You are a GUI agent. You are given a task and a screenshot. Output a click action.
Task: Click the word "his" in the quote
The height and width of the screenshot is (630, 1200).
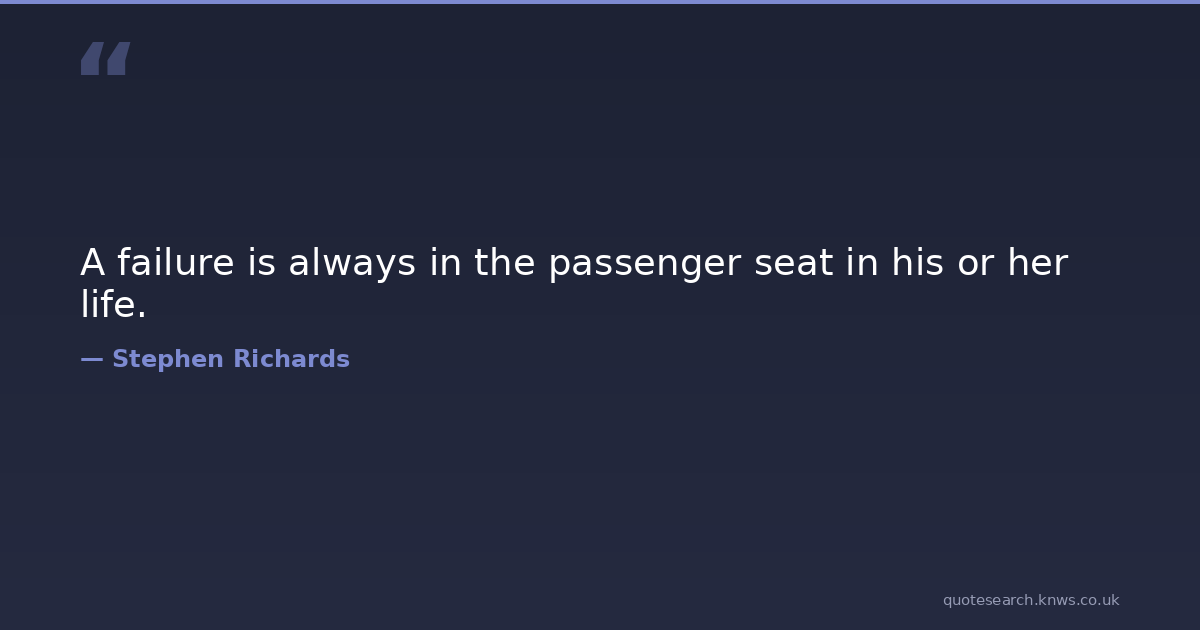[x=919, y=263]
